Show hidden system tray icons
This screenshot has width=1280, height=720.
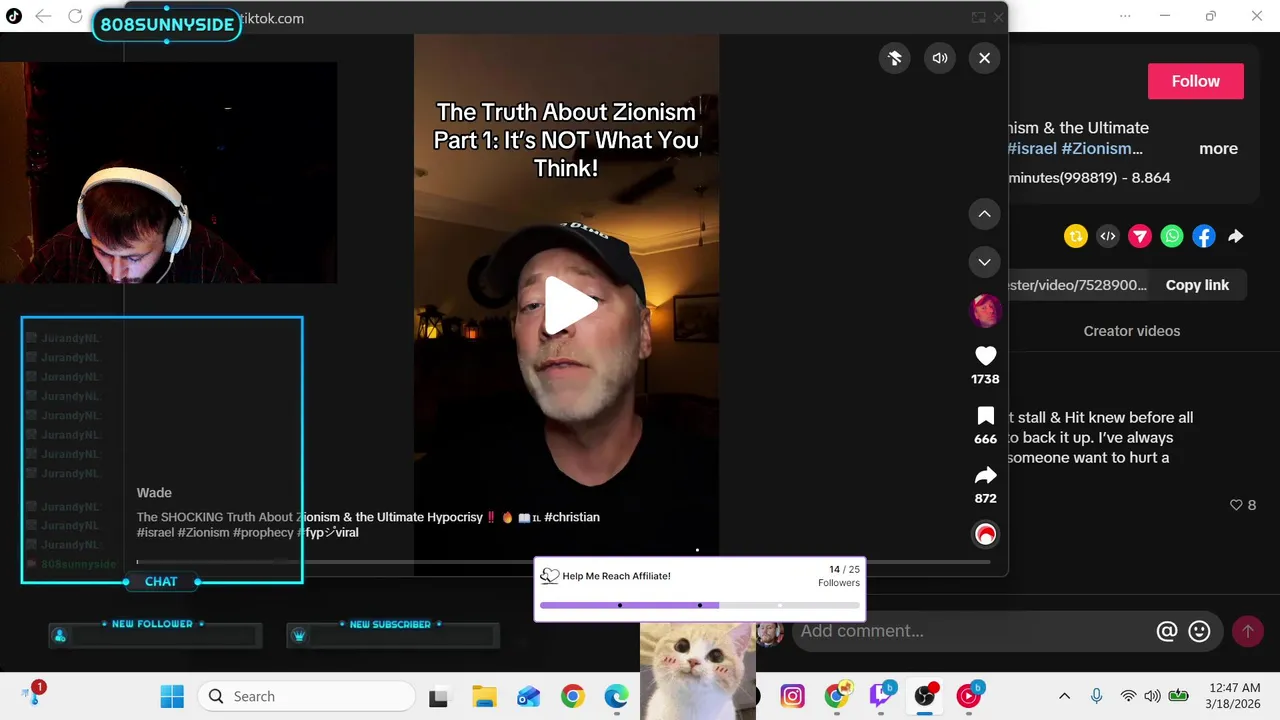1064,696
